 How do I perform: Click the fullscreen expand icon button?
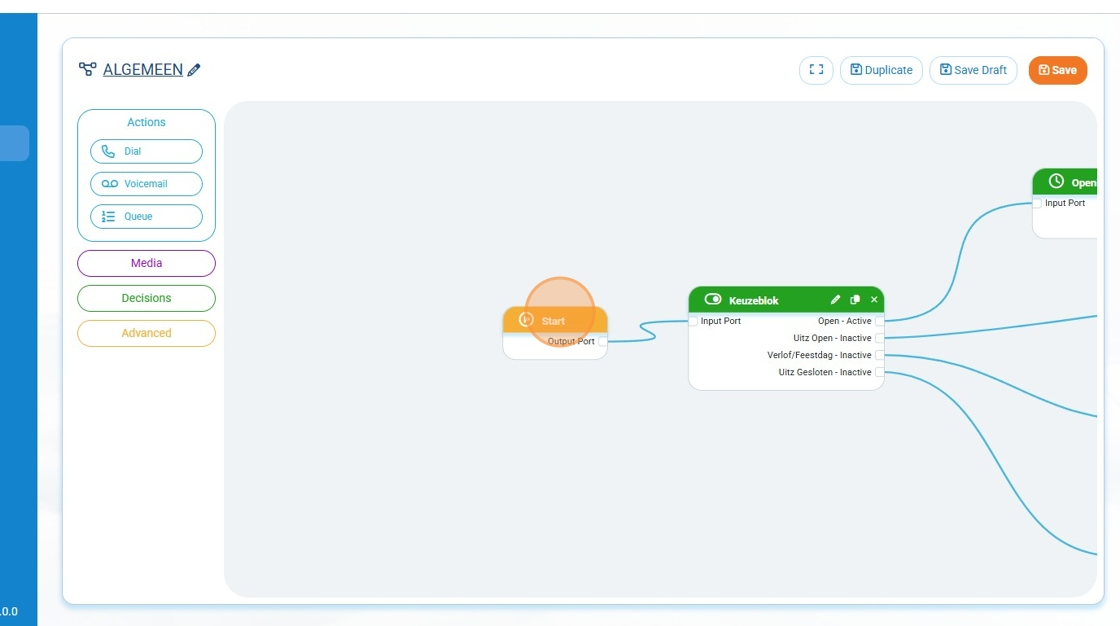[816, 70]
